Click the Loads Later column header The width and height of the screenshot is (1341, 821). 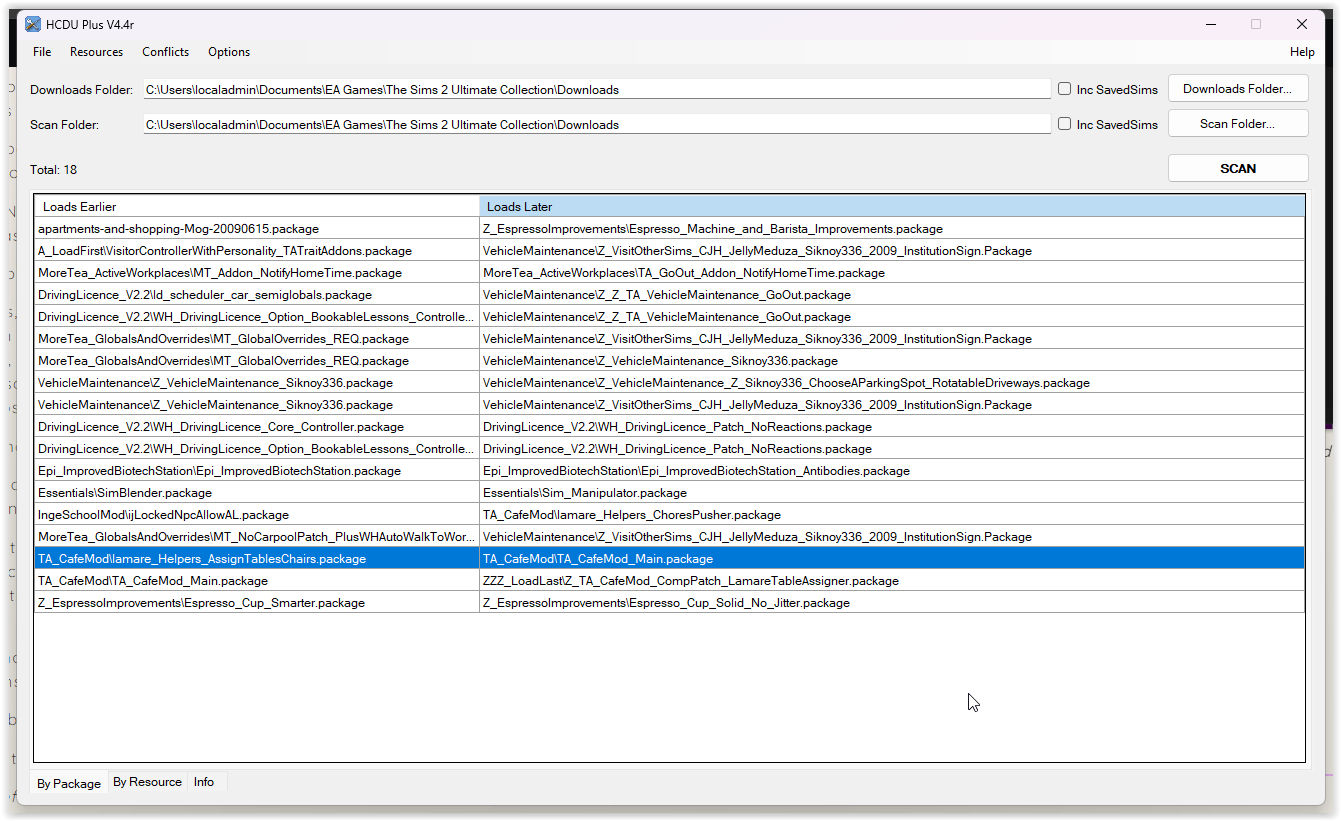[x=890, y=205]
